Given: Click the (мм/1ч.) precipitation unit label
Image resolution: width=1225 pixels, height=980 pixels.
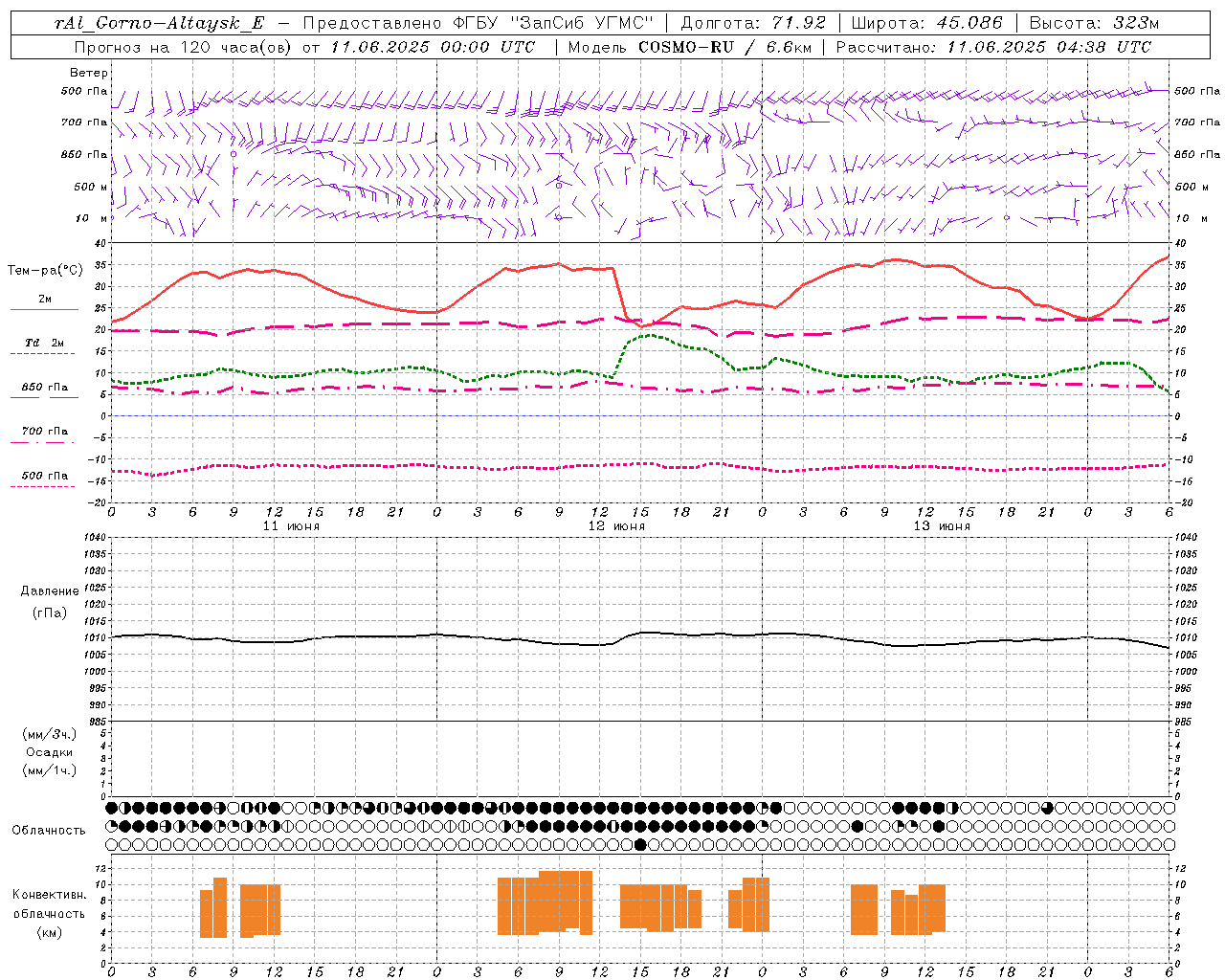Looking at the screenshot, I should (50, 770).
